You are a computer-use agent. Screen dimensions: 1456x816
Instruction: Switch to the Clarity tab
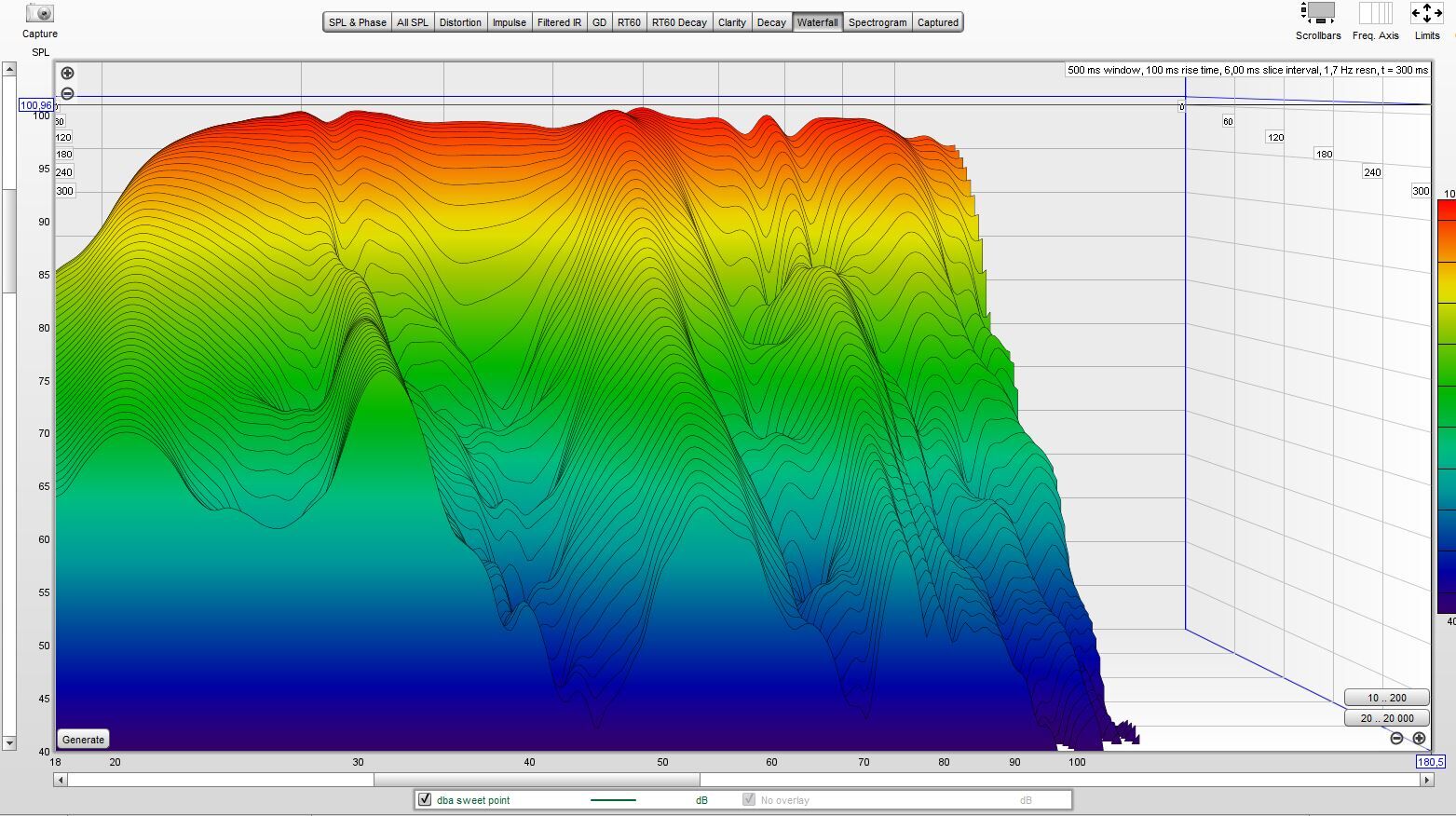coord(732,22)
